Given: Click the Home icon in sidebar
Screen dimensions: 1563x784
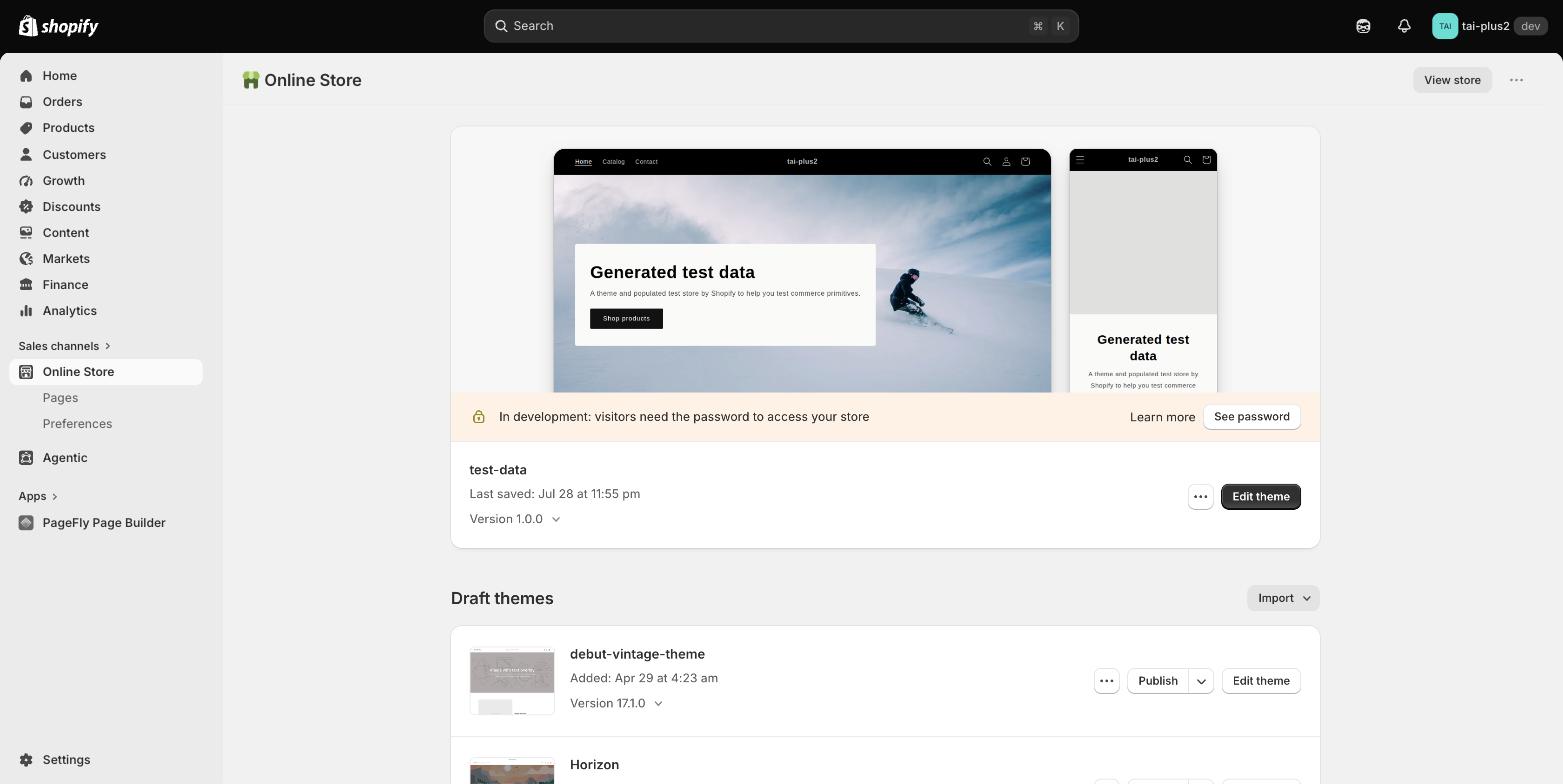Looking at the screenshot, I should (26, 76).
